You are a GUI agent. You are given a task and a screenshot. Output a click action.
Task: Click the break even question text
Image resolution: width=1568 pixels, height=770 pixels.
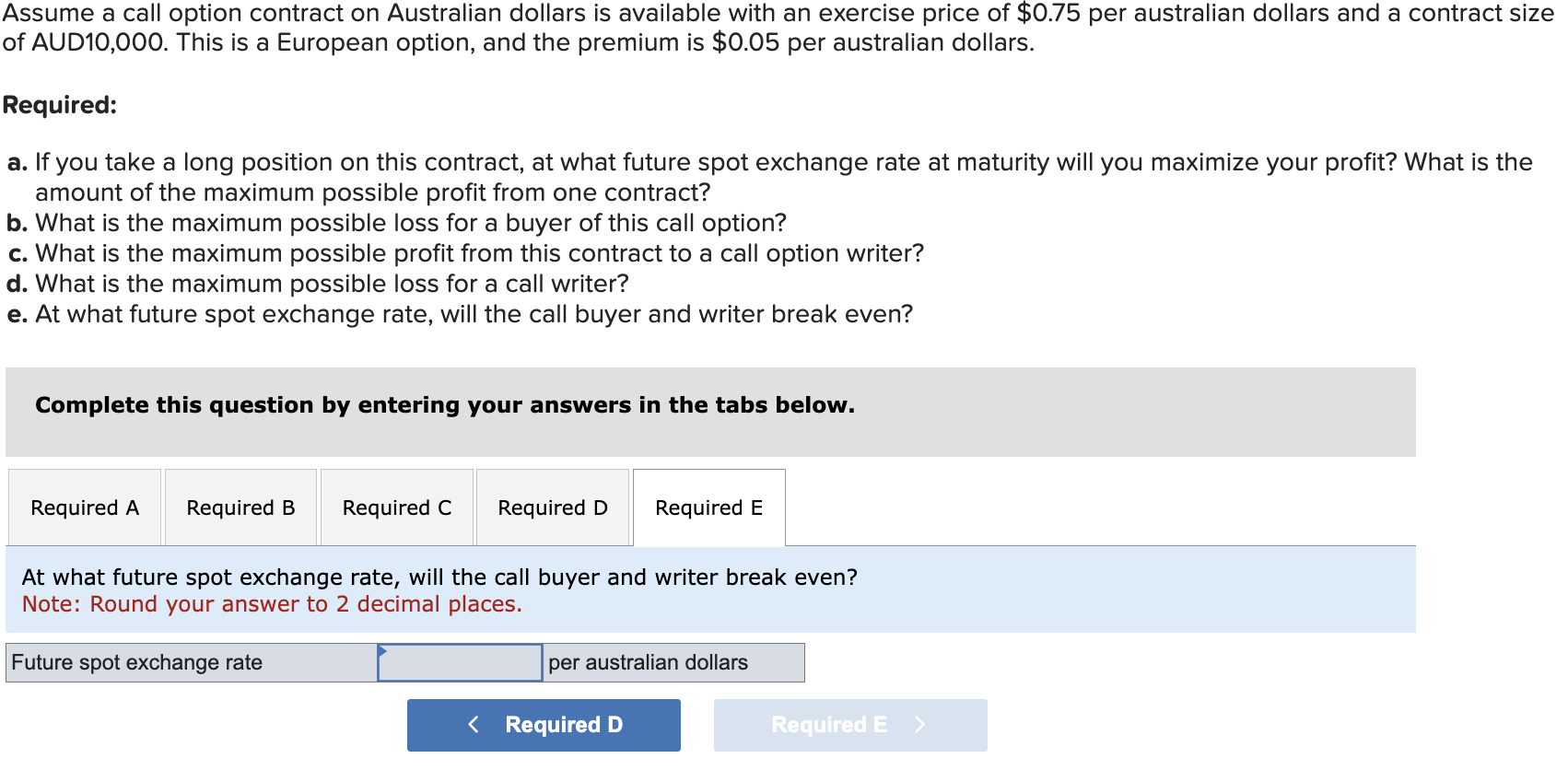439,577
